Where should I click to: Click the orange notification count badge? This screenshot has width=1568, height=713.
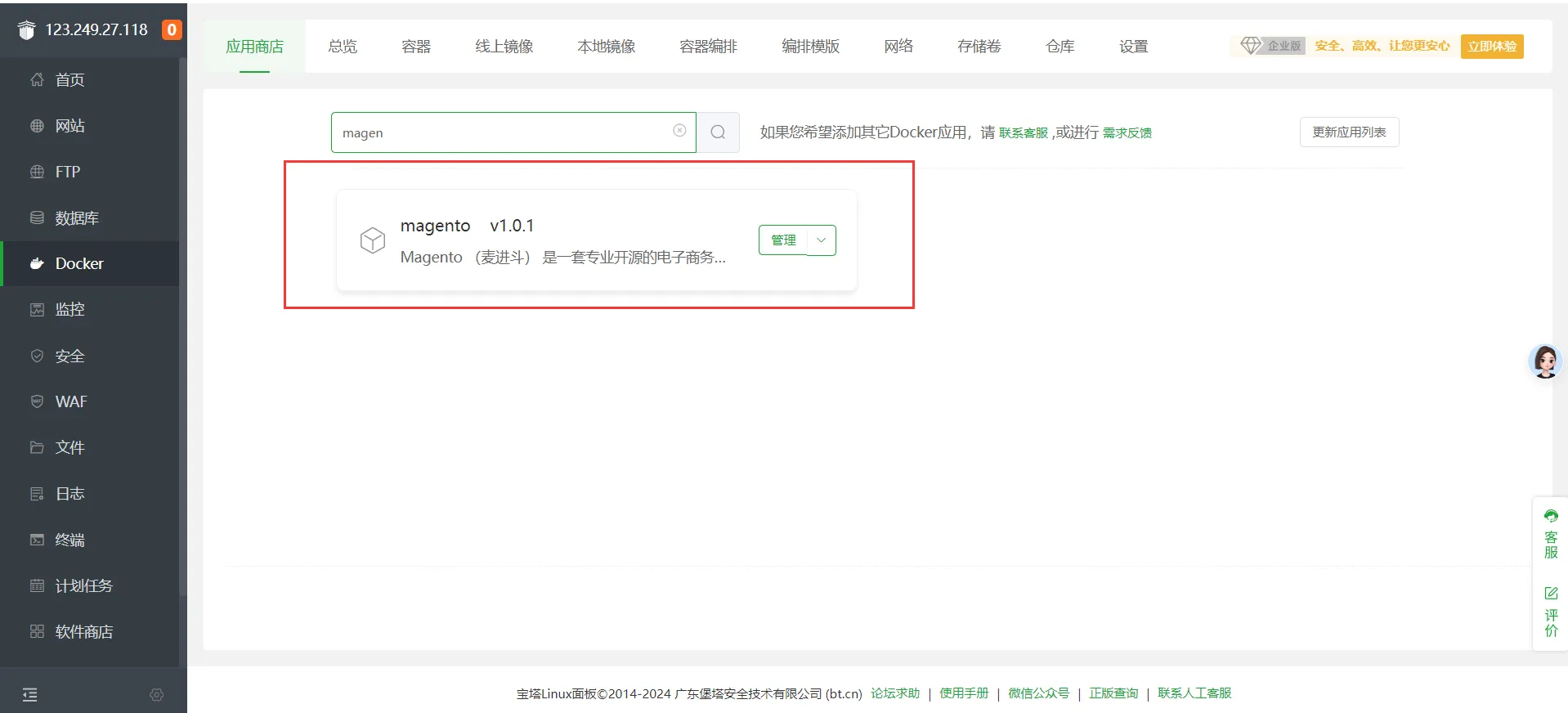coord(172,30)
